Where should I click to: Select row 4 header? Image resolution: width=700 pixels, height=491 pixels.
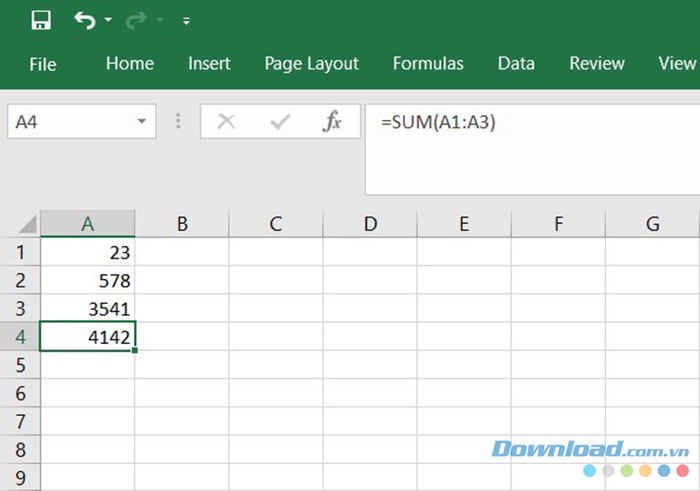(20, 338)
